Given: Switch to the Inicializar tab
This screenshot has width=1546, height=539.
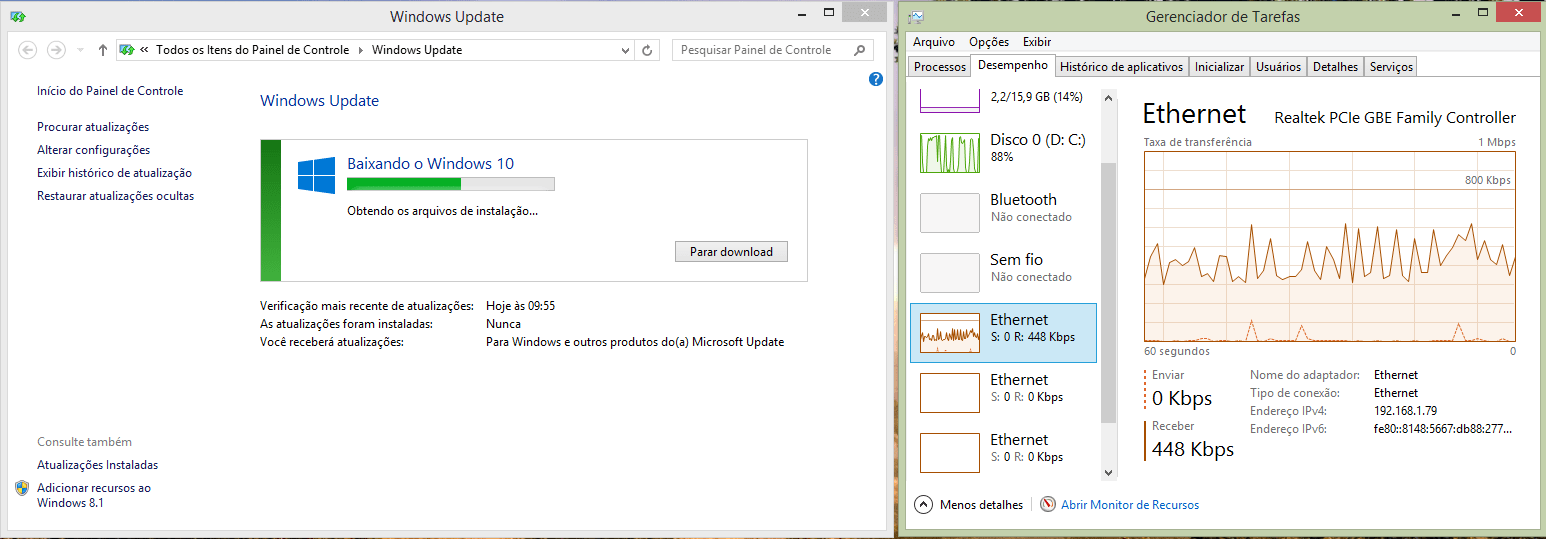Looking at the screenshot, I should (x=1219, y=67).
